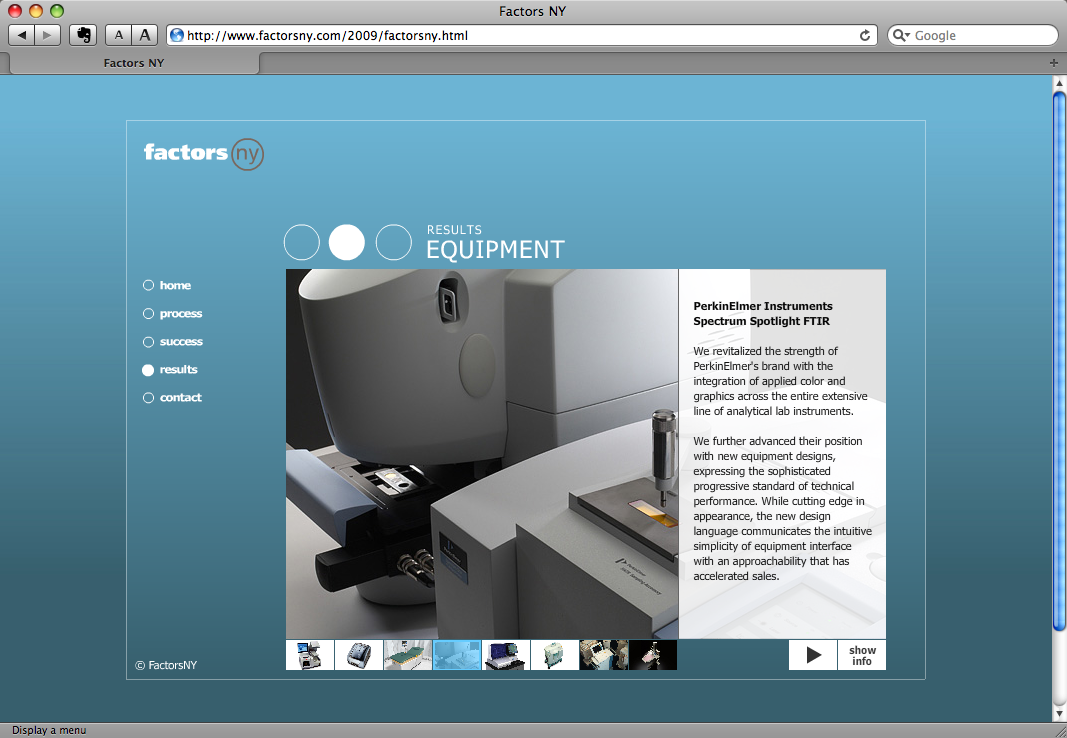Open last thumbnail with black background
This screenshot has width=1067, height=738.
[653, 655]
